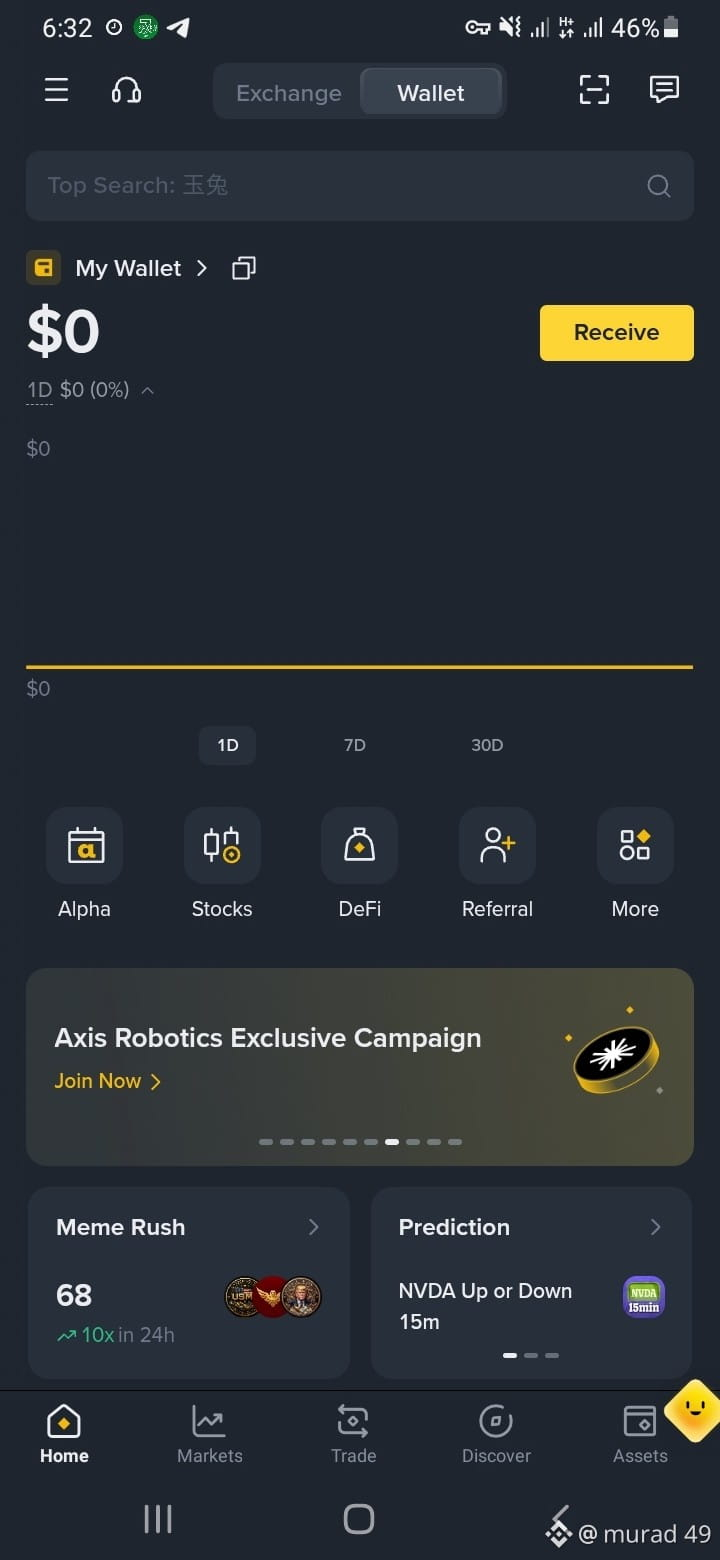720x1560 pixels.
Task: Collapse the 1D change caret
Action: [x=148, y=390]
